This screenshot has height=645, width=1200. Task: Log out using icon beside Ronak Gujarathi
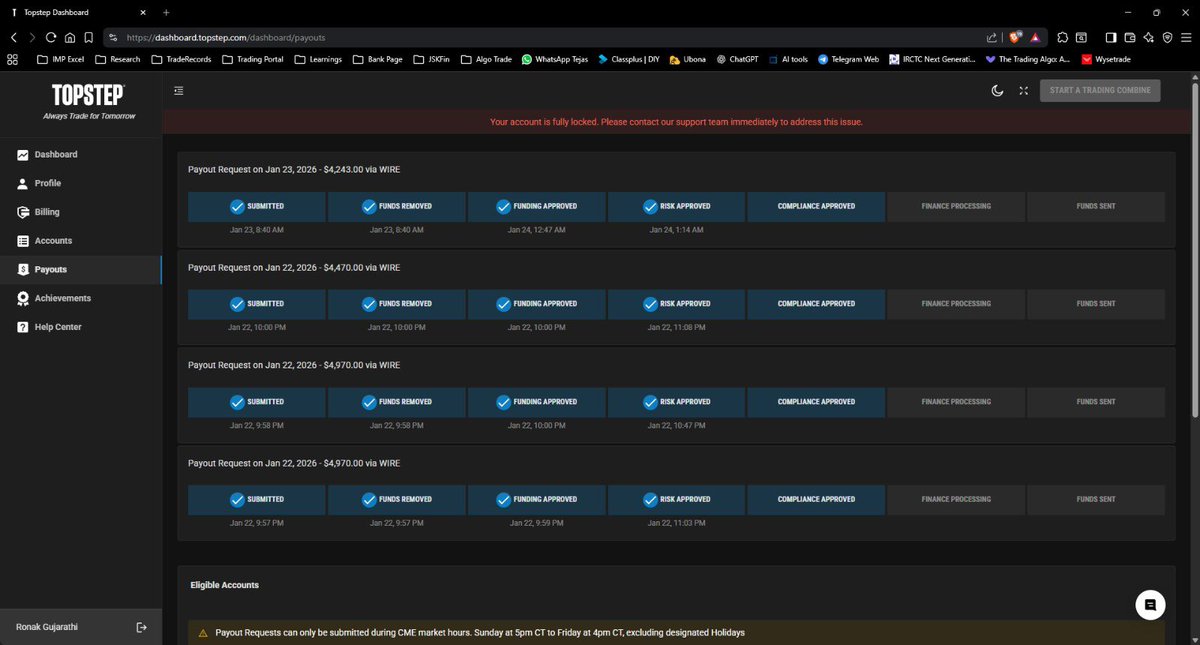tap(141, 627)
